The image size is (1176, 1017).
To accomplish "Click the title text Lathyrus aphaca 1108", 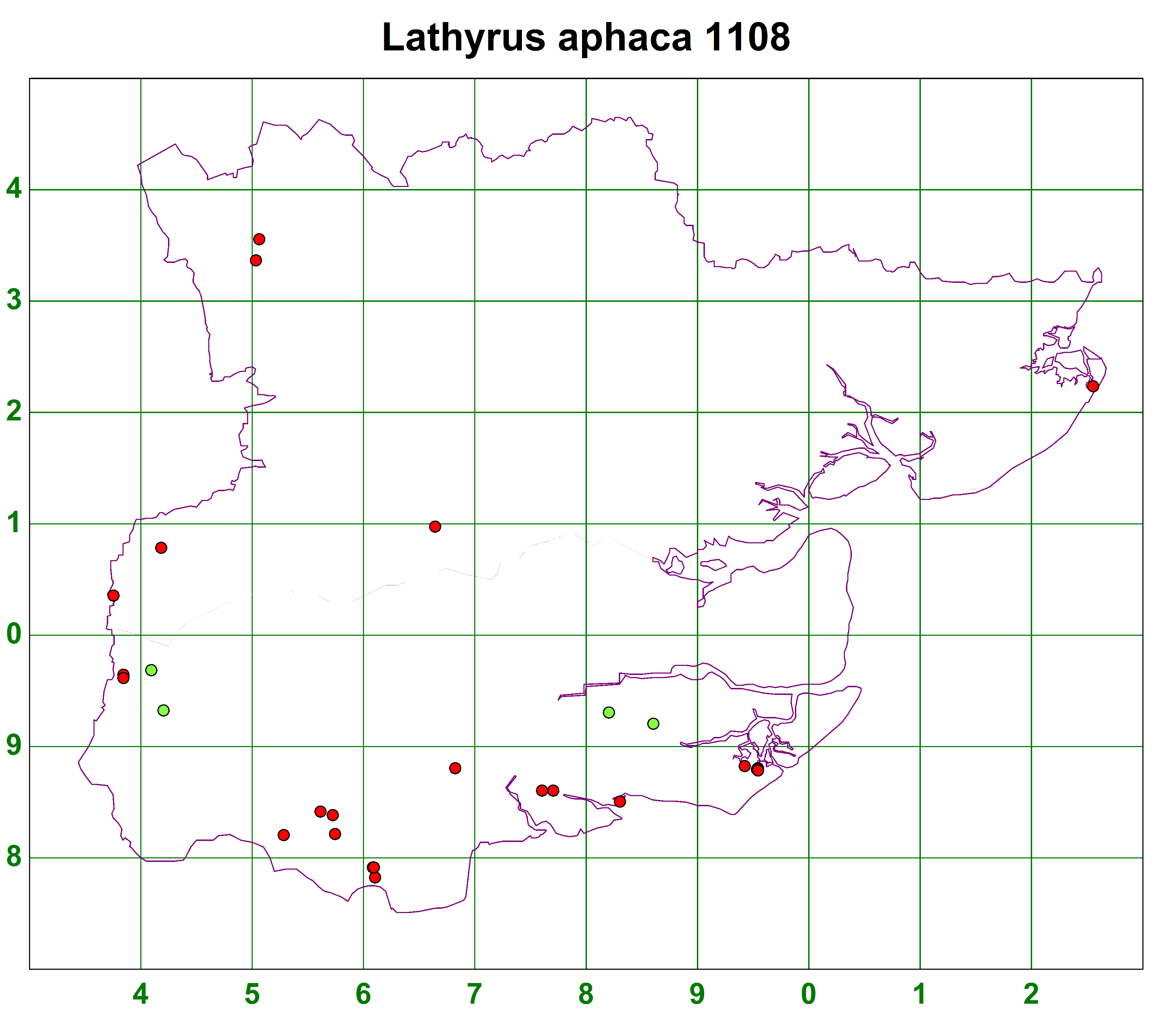I will 586,37.
